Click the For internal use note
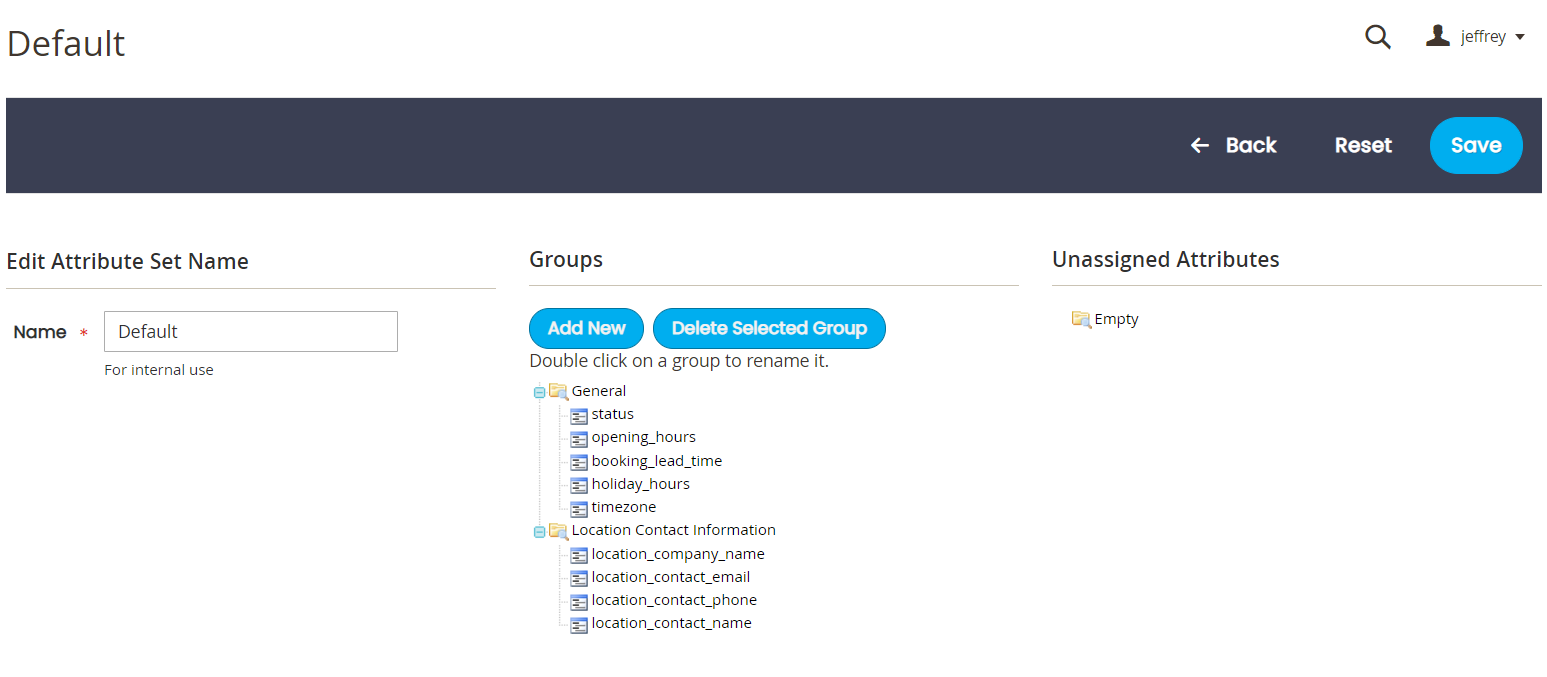The image size is (1547, 677). [159, 370]
